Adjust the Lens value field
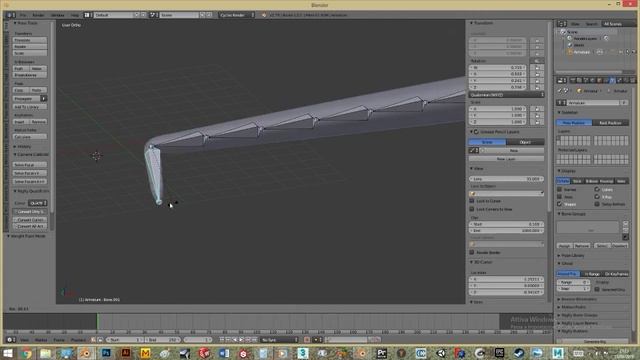The width and height of the screenshot is (640, 360). point(506,179)
